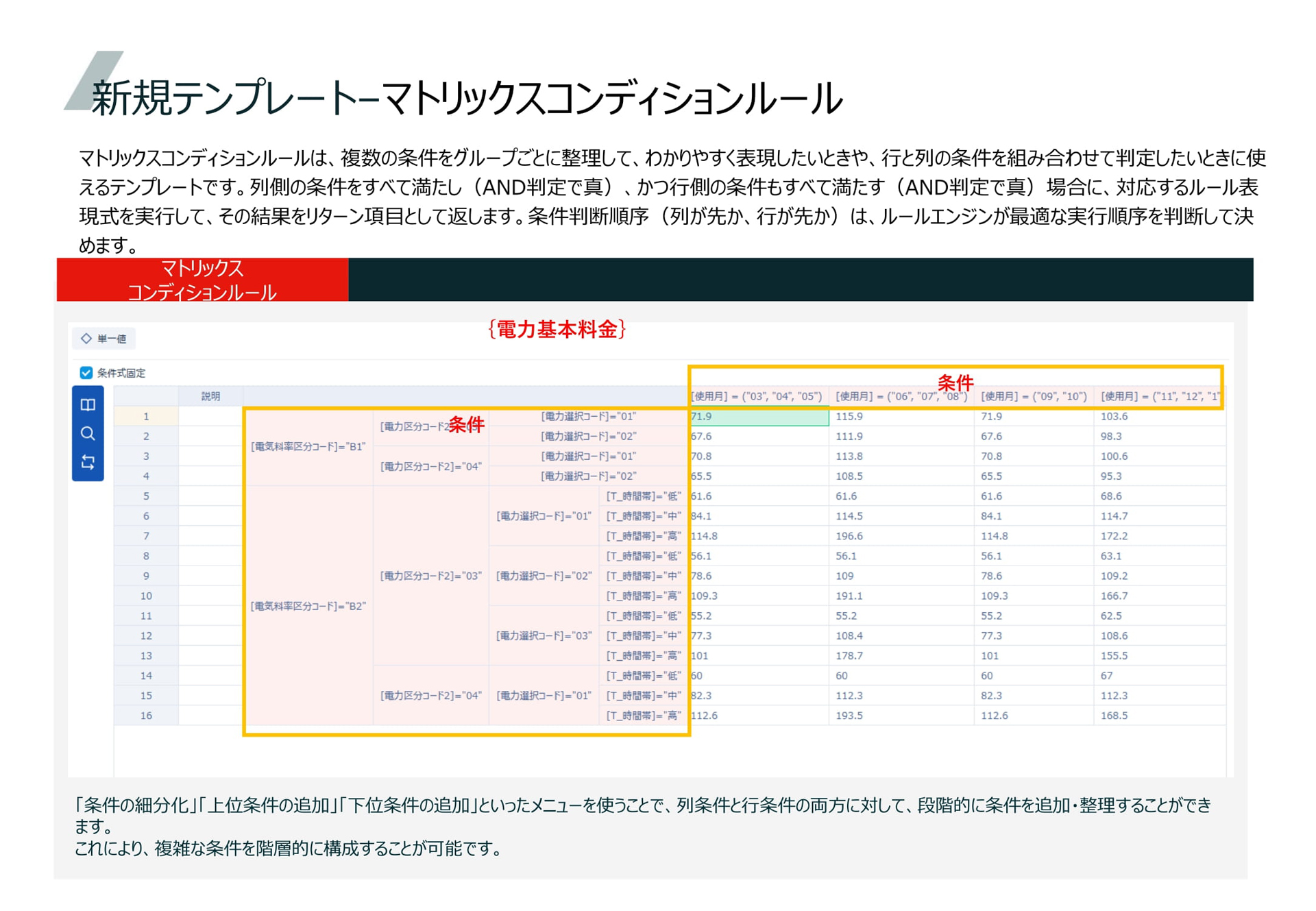This screenshot has height=911, width=1316.
Task: Click the 178.7 value cell
Action: 901,655
